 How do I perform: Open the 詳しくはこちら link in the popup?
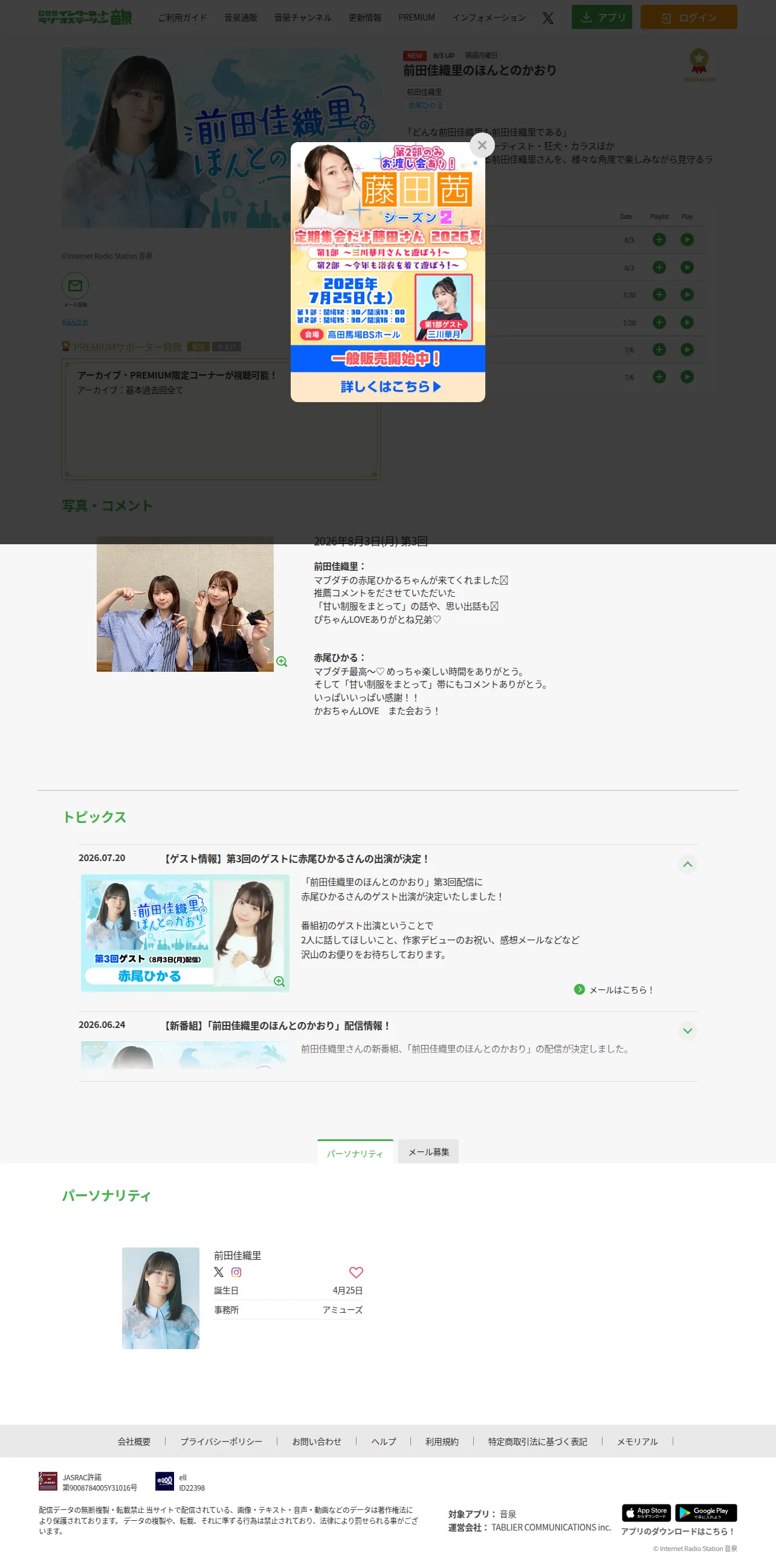pos(388,386)
